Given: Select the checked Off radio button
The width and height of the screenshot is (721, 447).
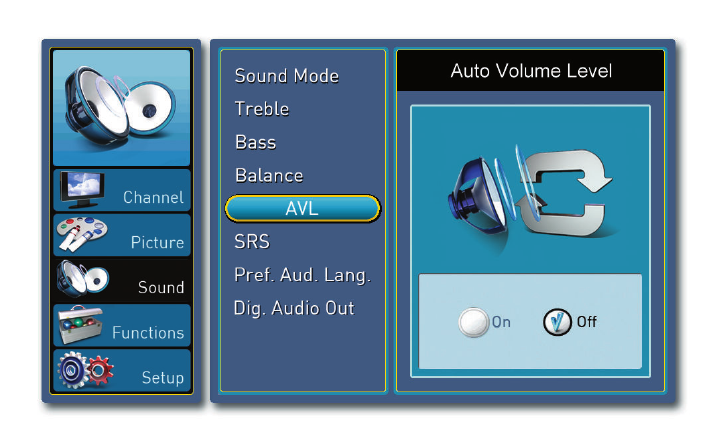Looking at the screenshot, I should click(557, 321).
